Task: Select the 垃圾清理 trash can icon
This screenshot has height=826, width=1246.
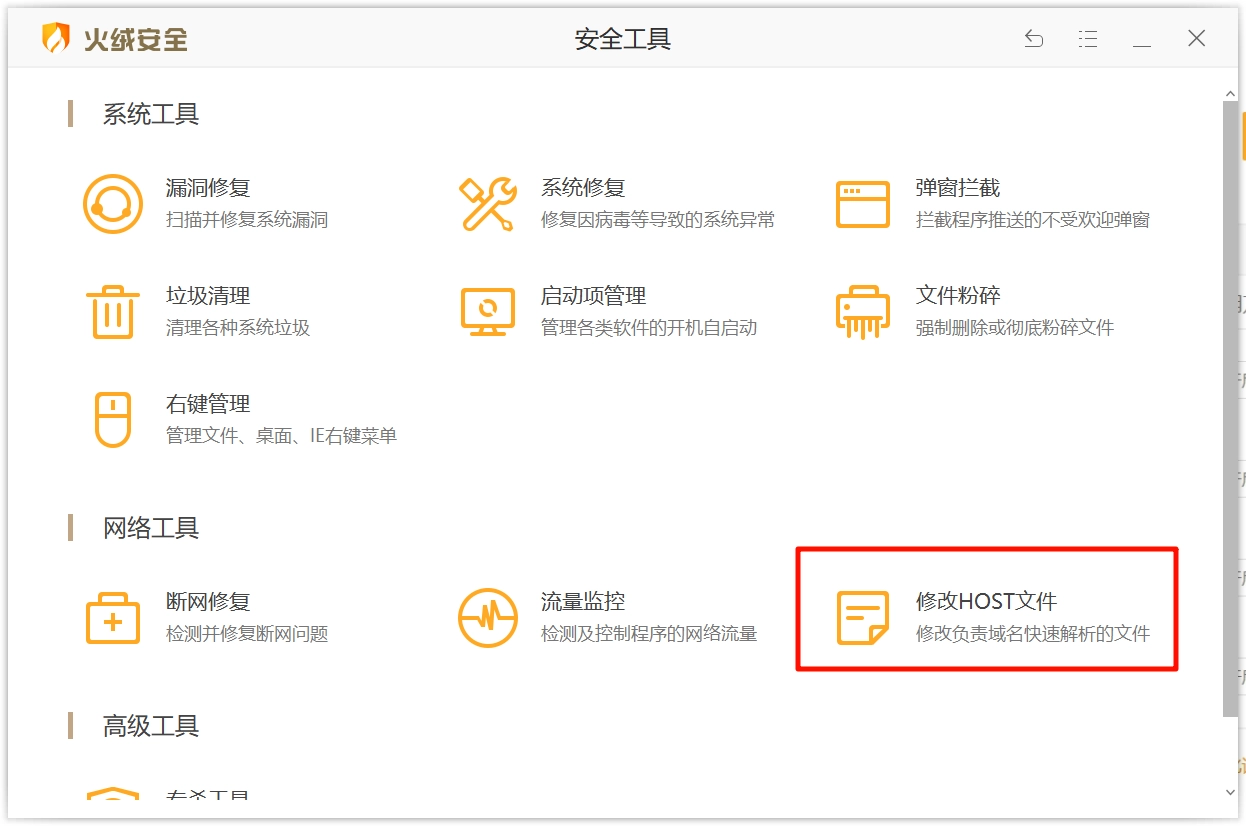Action: pyautogui.click(x=112, y=312)
